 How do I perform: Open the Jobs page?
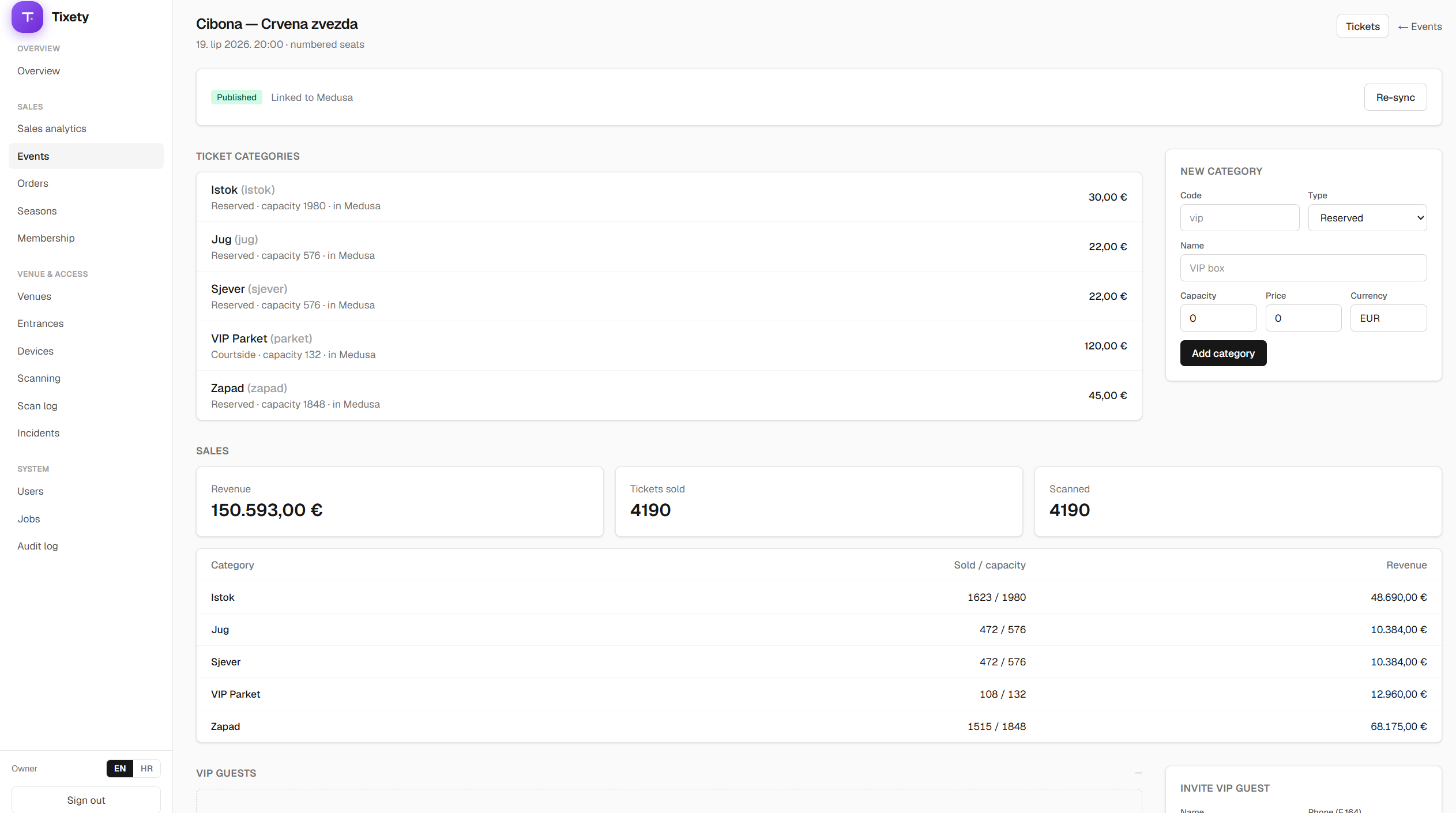[x=86, y=519]
